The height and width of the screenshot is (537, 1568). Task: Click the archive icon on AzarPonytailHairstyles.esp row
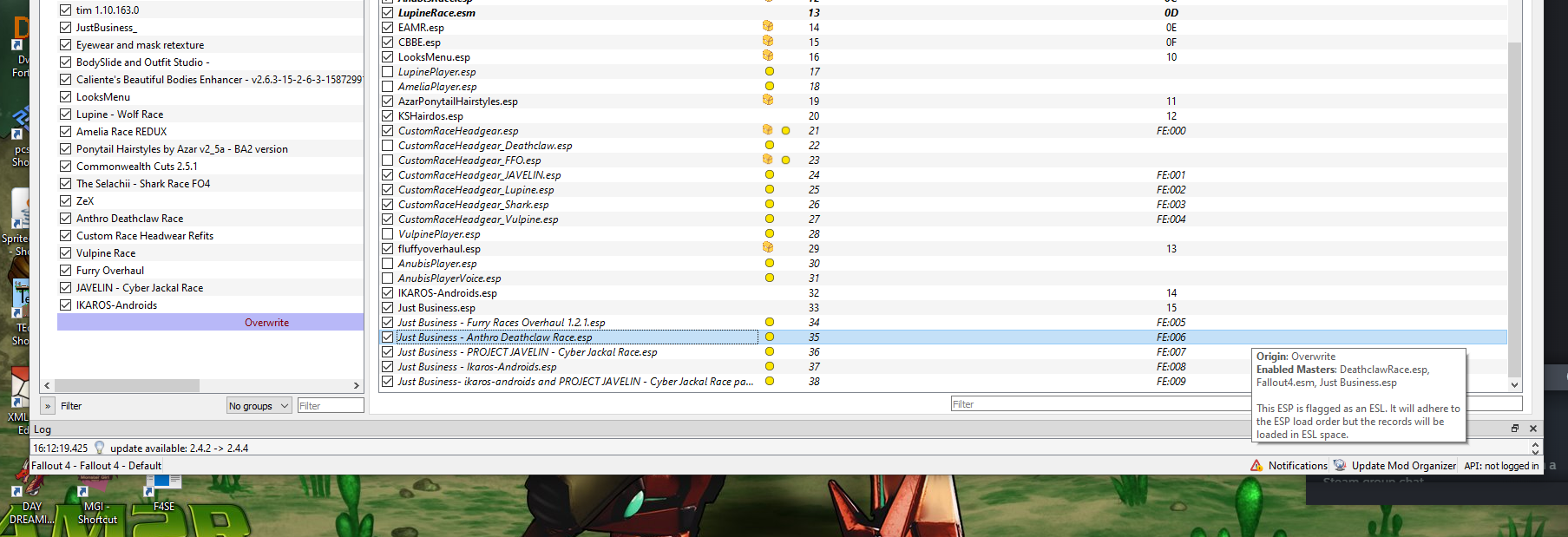point(768,101)
